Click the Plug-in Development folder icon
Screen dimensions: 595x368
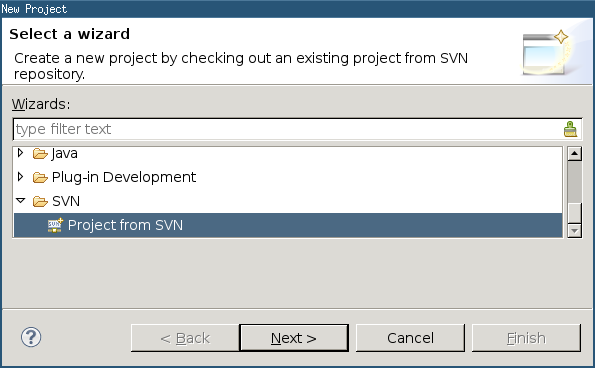(x=40, y=177)
